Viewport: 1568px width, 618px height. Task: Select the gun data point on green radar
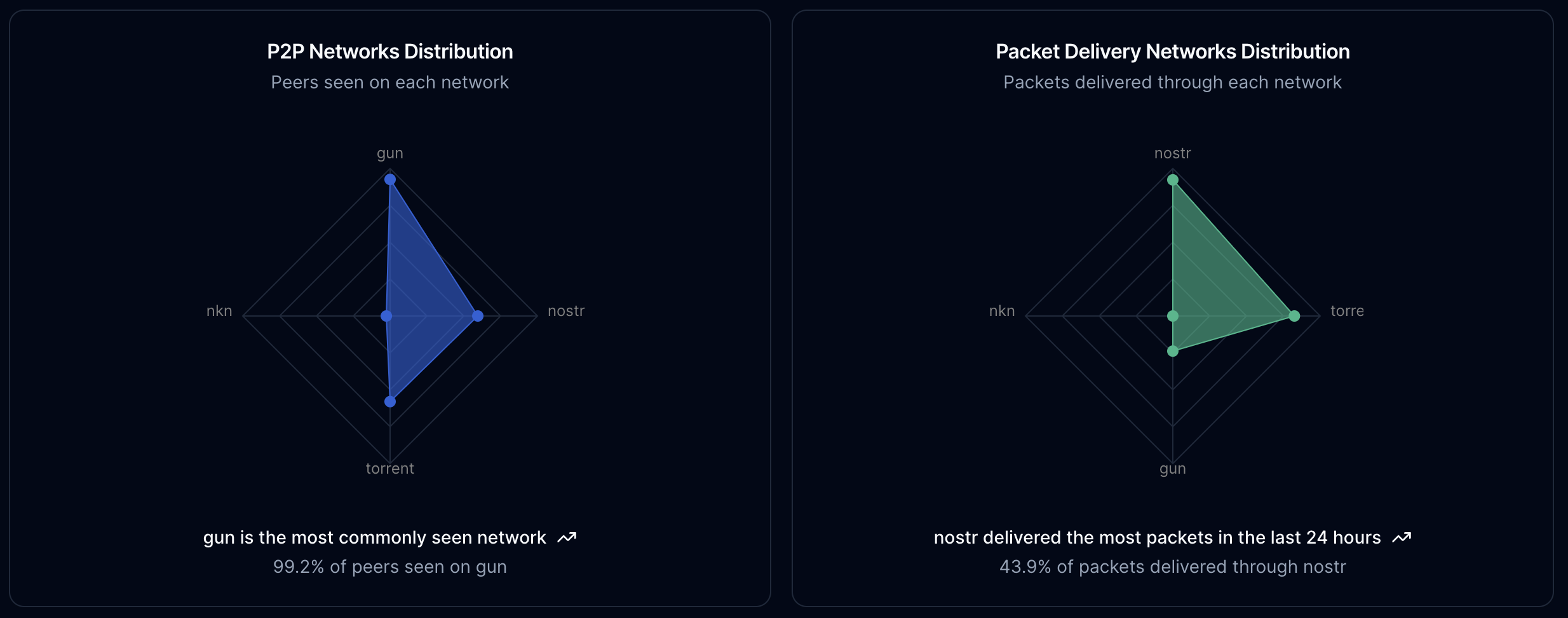point(1173,351)
